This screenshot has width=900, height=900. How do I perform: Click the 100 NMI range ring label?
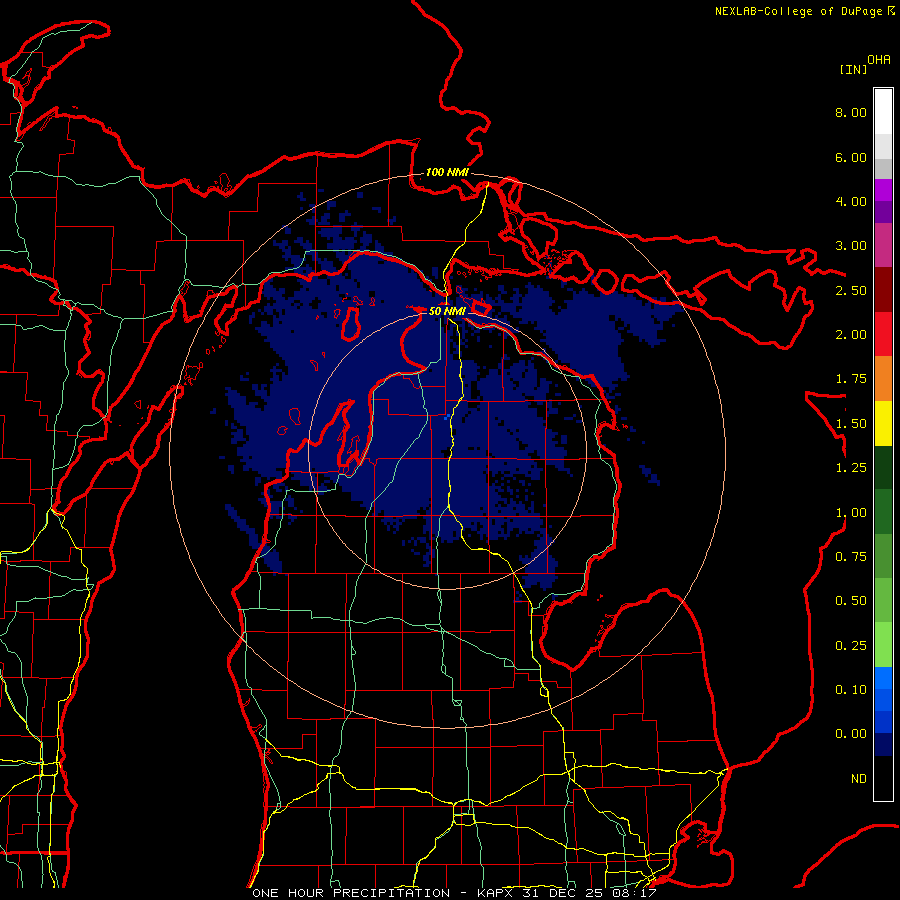coord(447,172)
